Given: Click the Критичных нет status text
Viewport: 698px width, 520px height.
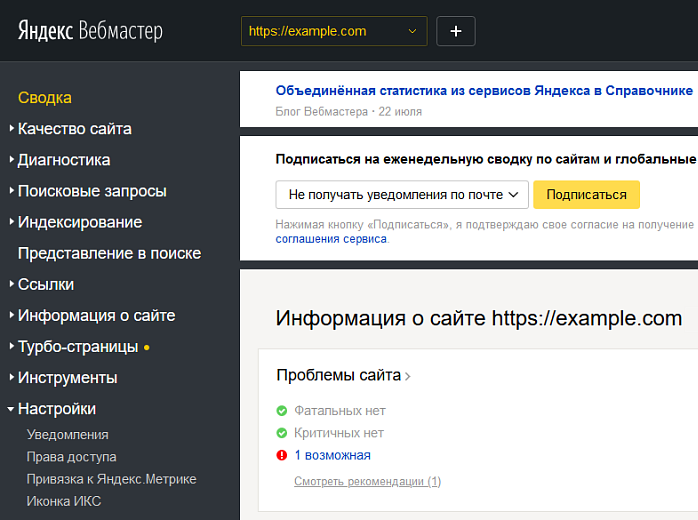Looking at the screenshot, I should click(x=339, y=433).
